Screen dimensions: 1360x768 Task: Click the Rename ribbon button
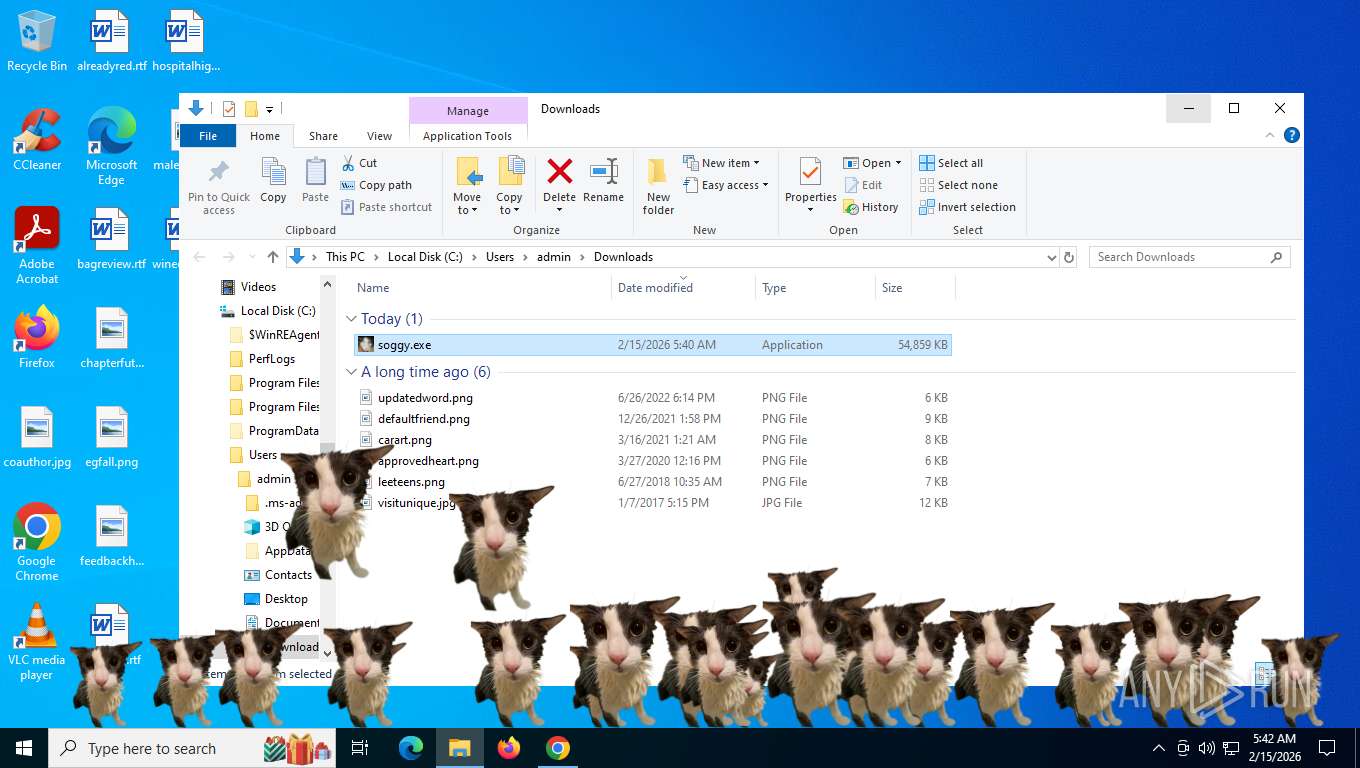point(603,181)
